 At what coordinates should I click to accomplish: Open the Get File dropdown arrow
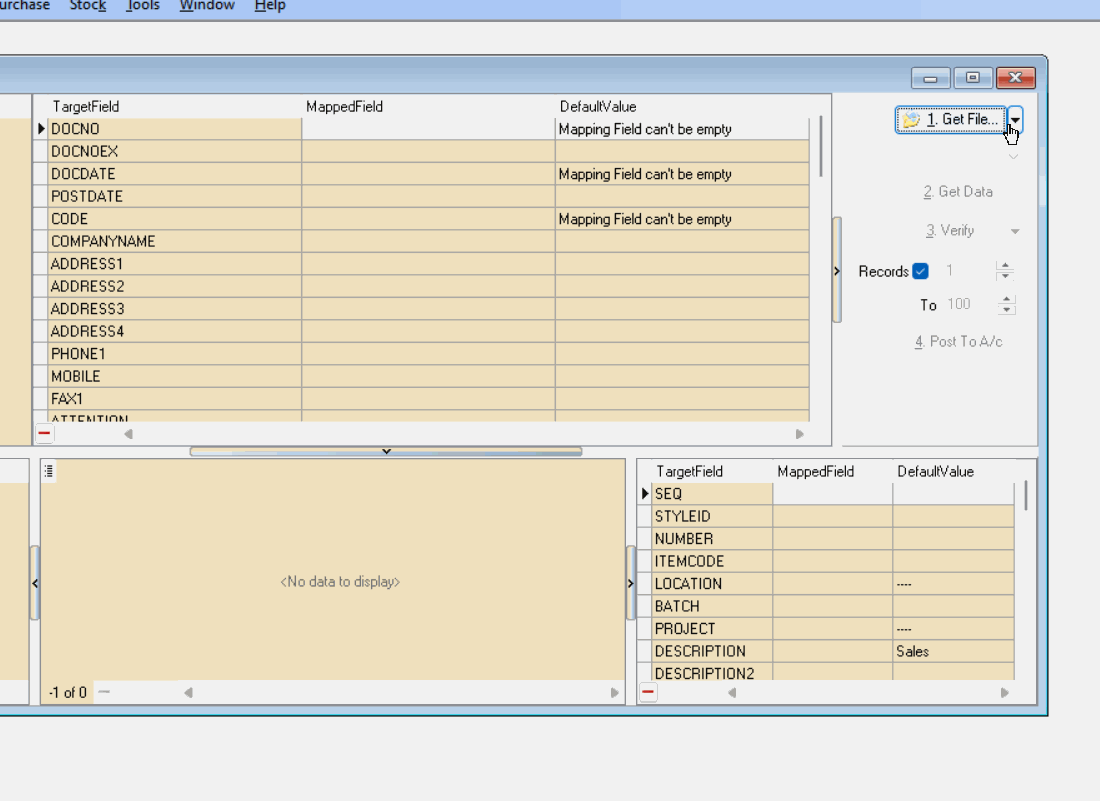pyautogui.click(x=1015, y=120)
